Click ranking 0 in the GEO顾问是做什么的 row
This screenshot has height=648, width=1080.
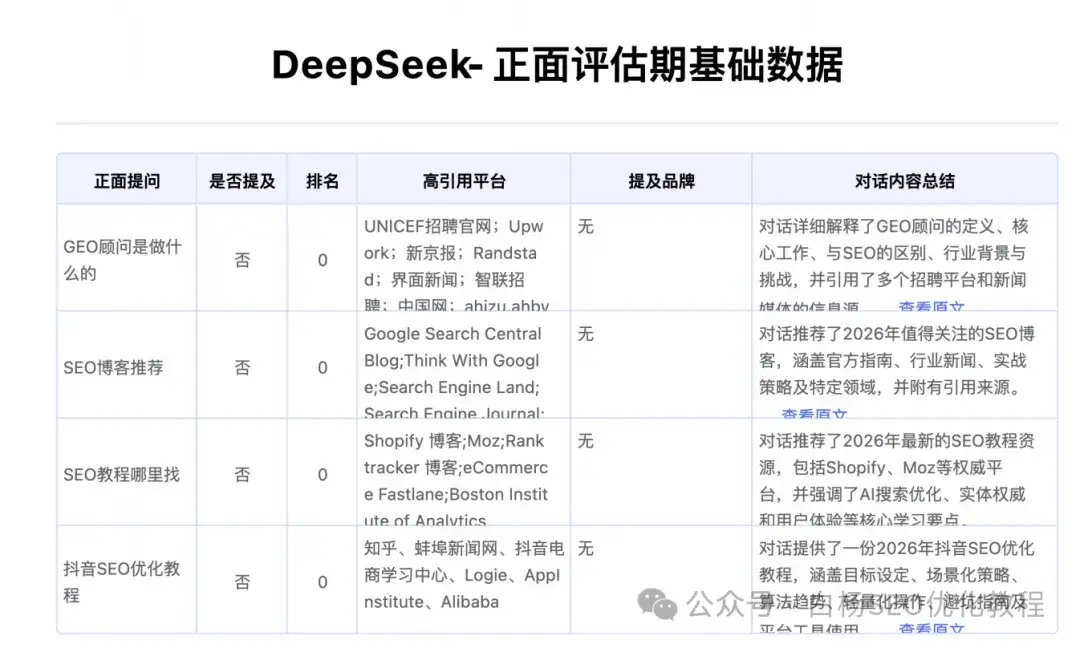(322, 260)
